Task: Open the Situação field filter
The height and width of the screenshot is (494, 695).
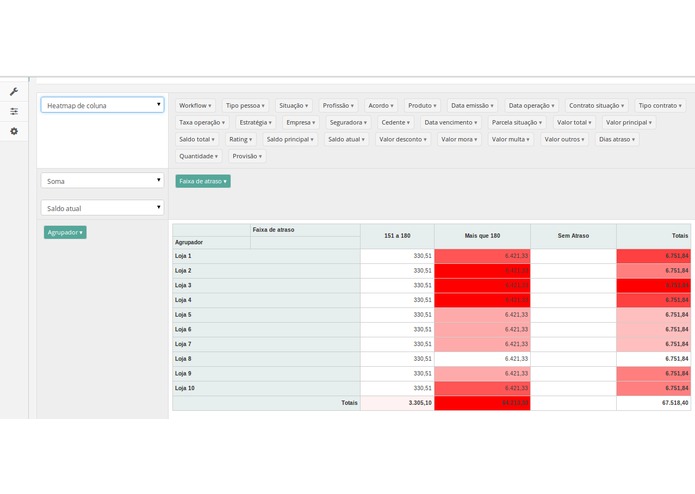Action: [x=293, y=105]
